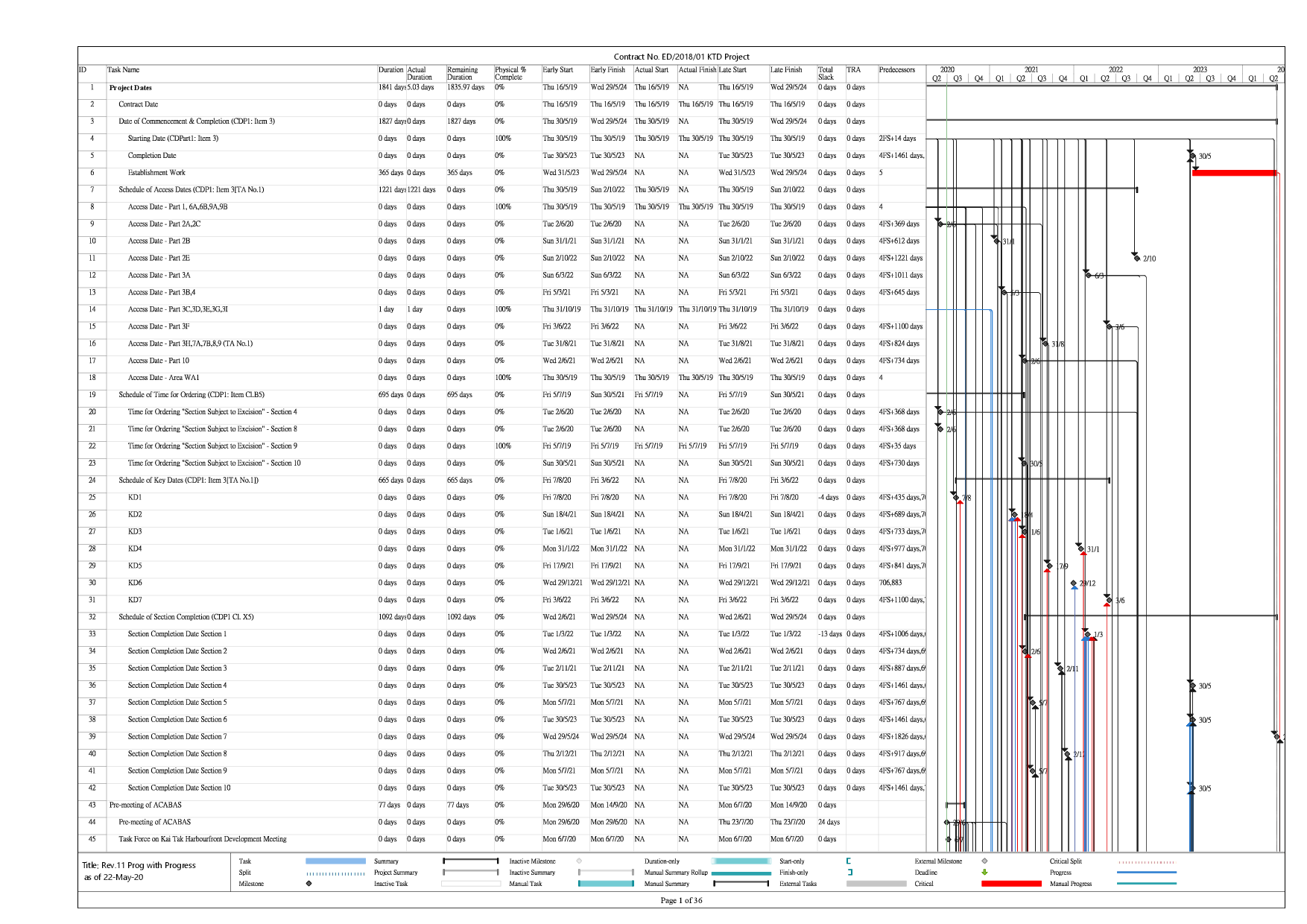Screen dimensions: 1307x924
Task: Click the Task Name column header
Action: 124,70
